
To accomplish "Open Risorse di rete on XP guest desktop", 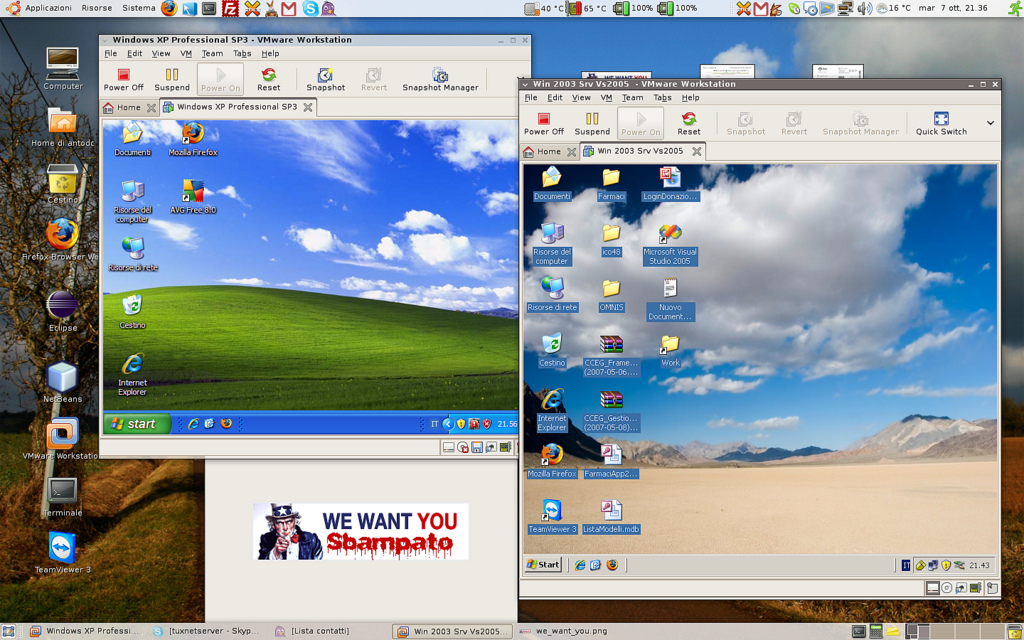I will [x=133, y=253].
